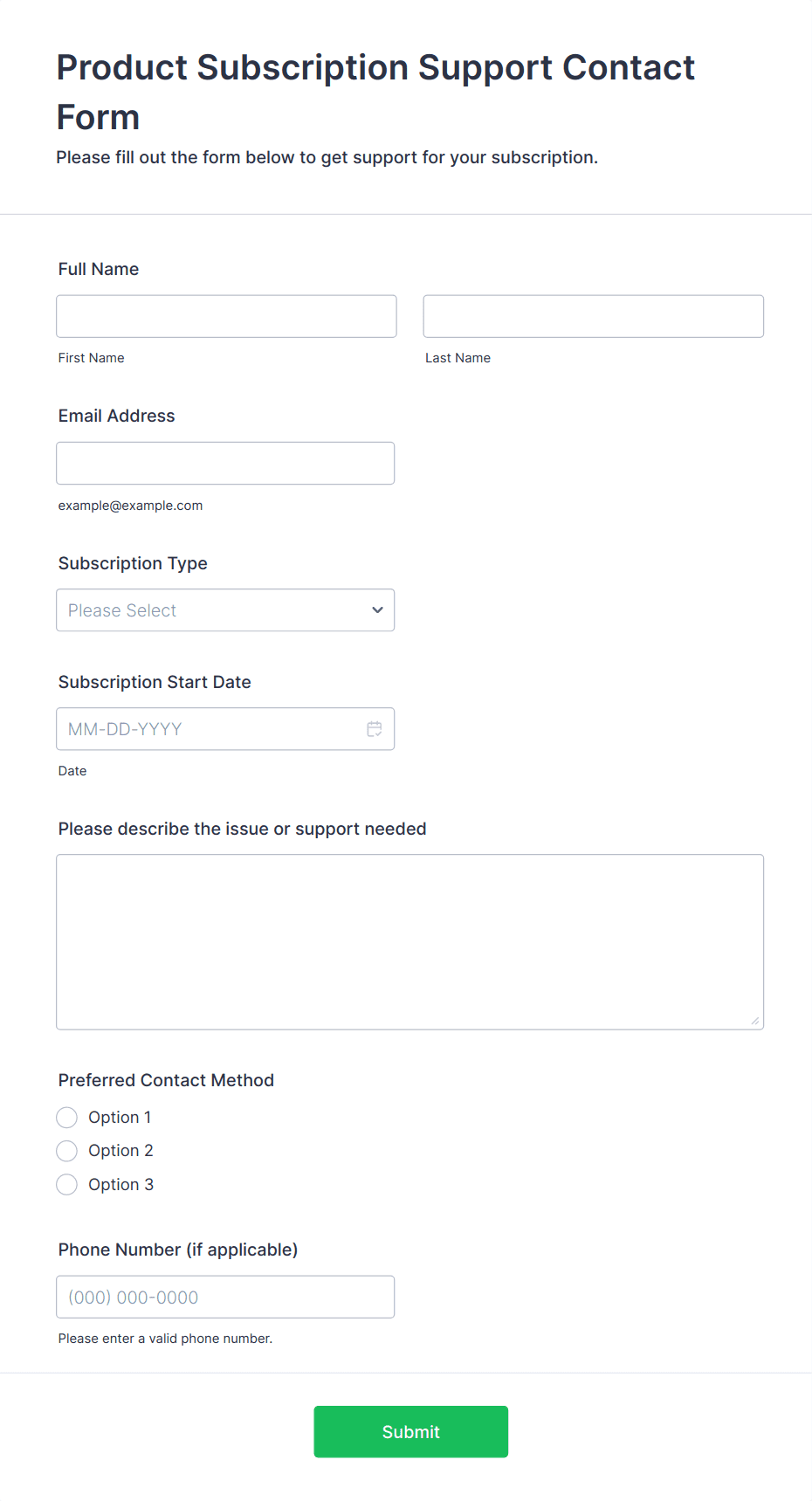Click the issue description text area
This screenshot has width=812, height=1501.
(x=409, y=941)
